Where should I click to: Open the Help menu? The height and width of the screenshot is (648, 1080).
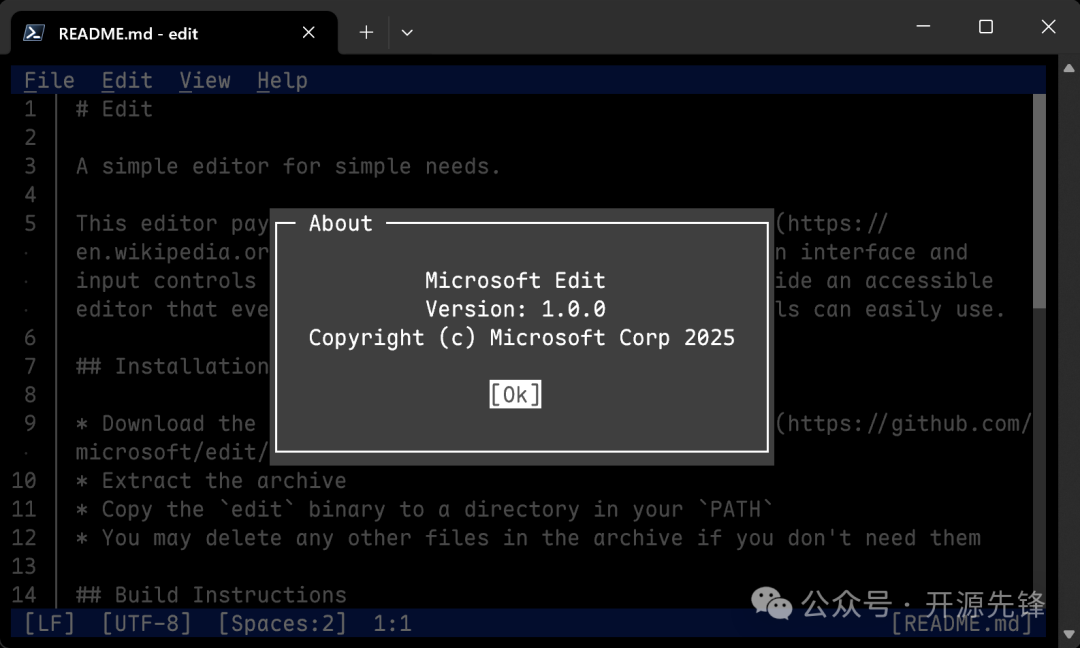(282, 81)
